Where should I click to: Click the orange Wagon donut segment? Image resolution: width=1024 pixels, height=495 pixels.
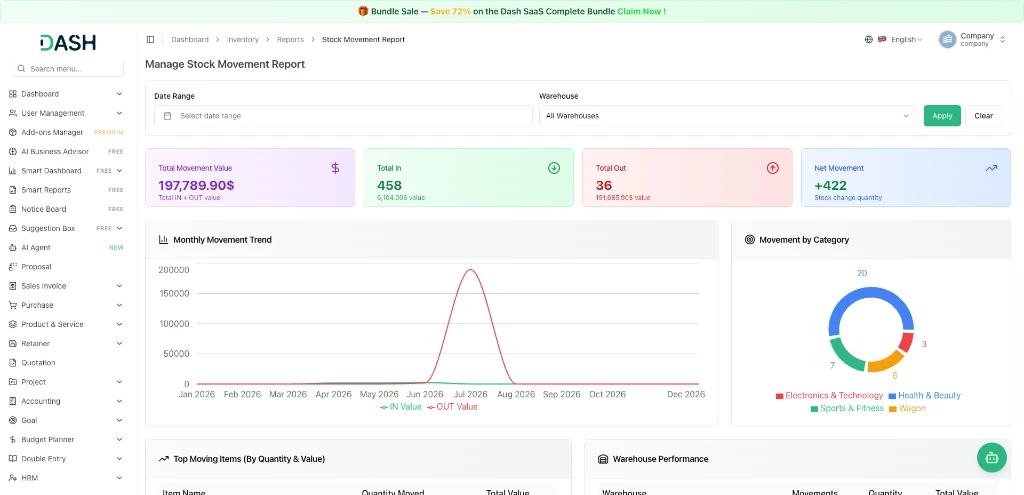(884, 362)
